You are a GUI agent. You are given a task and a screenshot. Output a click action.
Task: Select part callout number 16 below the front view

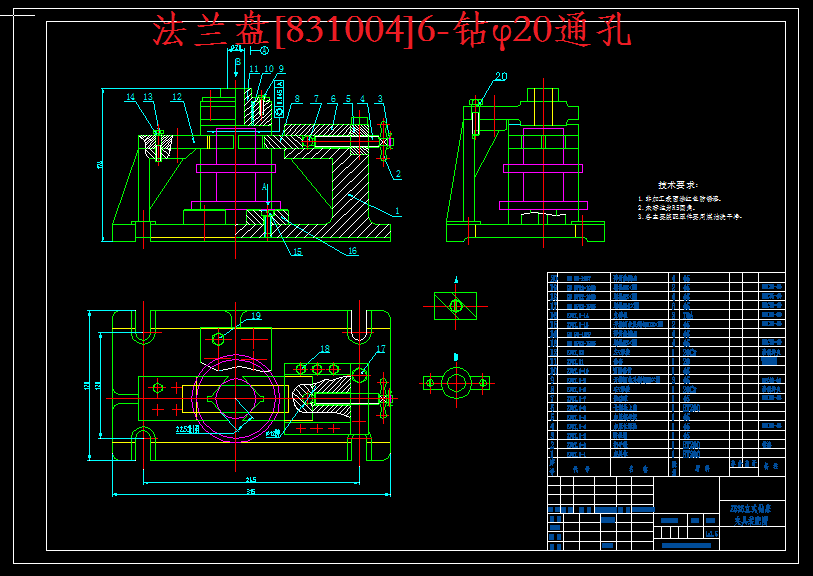tap(352, 251)
